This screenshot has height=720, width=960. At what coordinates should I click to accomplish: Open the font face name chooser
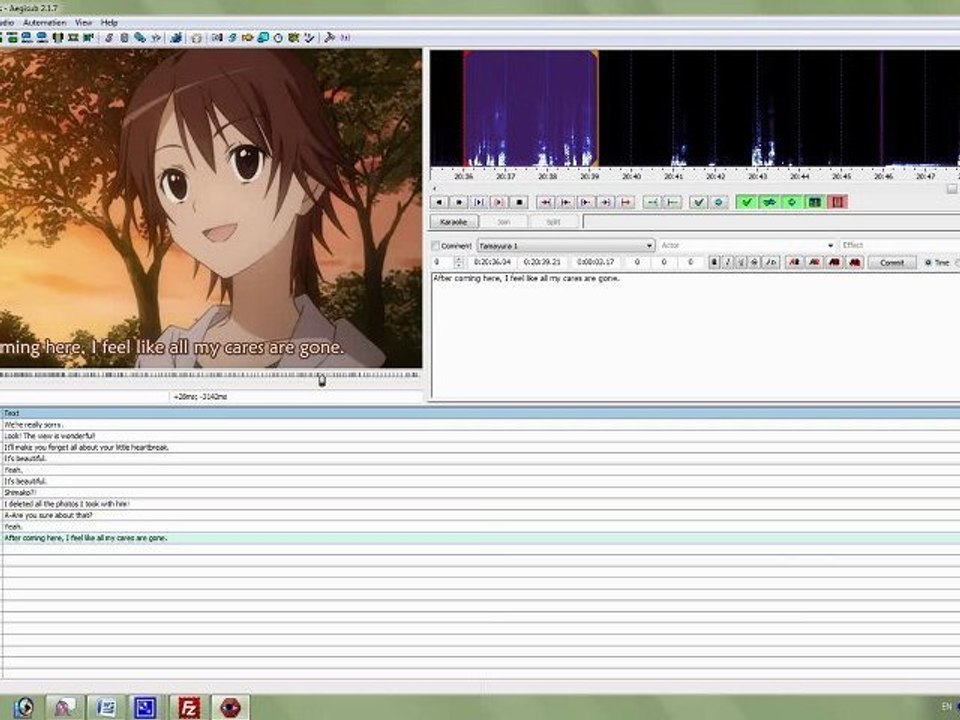771,263
